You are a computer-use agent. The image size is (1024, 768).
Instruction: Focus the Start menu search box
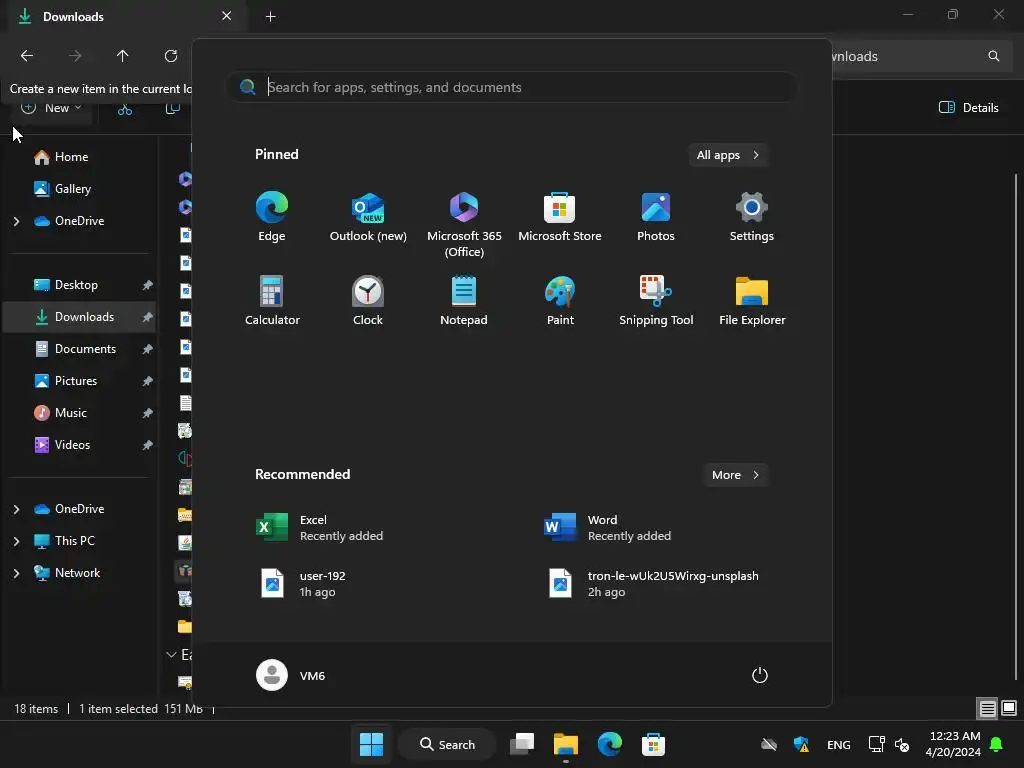click(512, 88)
